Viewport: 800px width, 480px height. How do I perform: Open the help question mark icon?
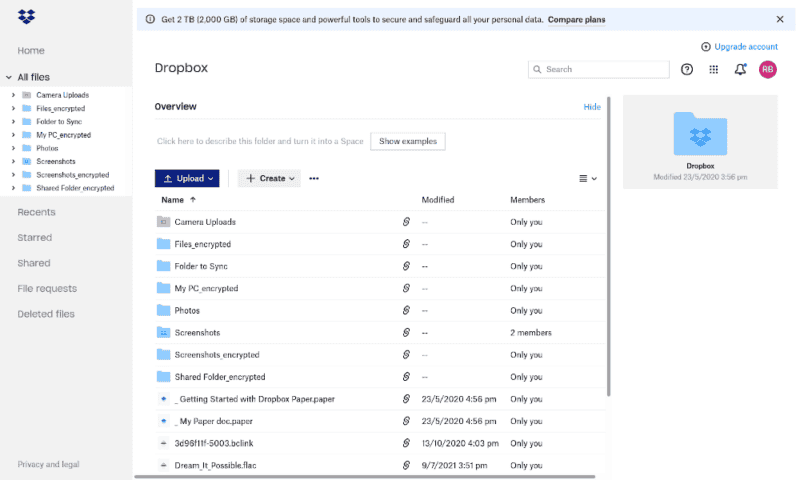[x=687, y=69]
